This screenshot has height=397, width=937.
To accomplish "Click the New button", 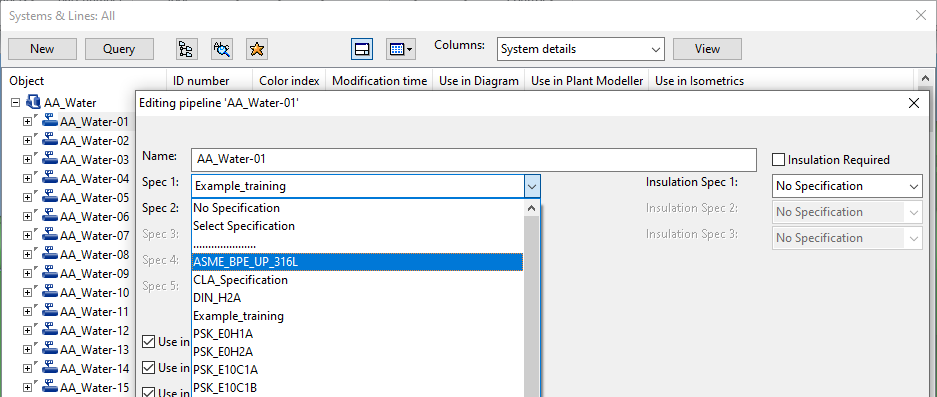I will tap(42, 49).
